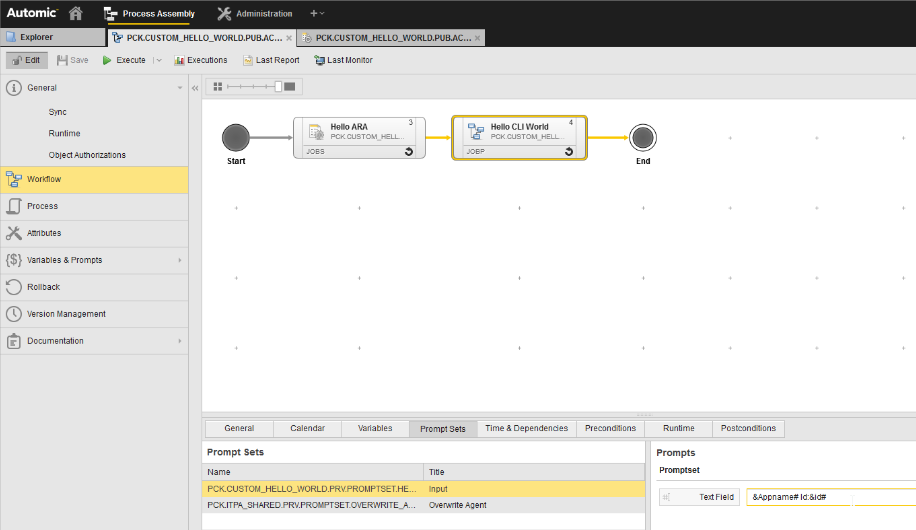Select the Runtime page in sidebar
The height and width of the screenshot is (530, 916).
click(x=64, y=133)
